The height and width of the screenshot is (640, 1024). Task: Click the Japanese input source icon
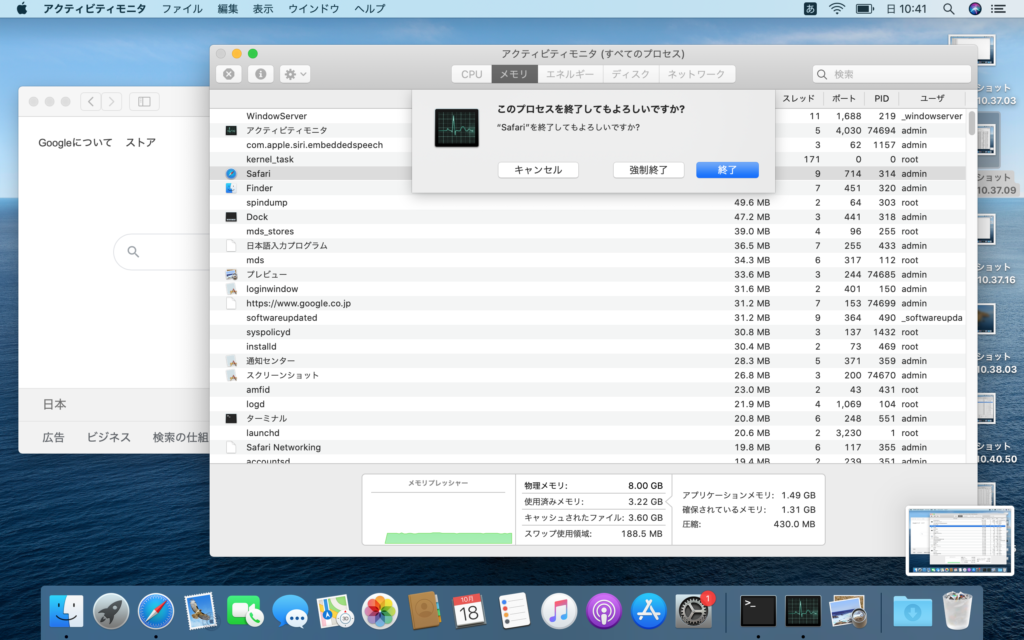tap(810, 8)
